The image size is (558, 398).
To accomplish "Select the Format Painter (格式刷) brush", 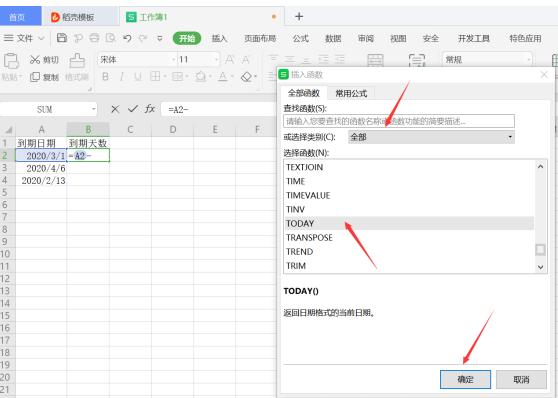I will click(x=77, y=61).
